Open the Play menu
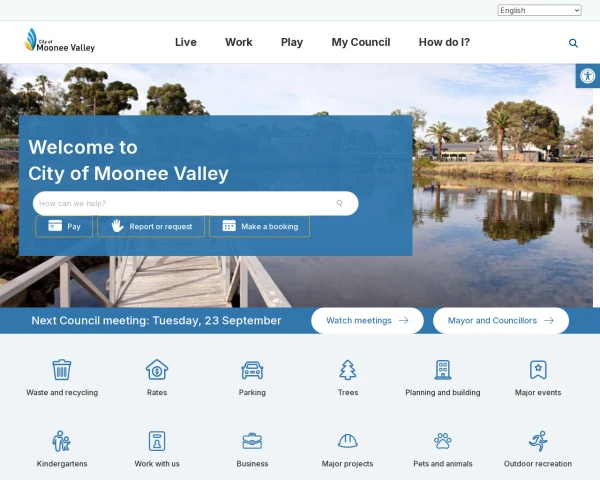This screenshot has height=480, width=600. click(x=292, y=42)
